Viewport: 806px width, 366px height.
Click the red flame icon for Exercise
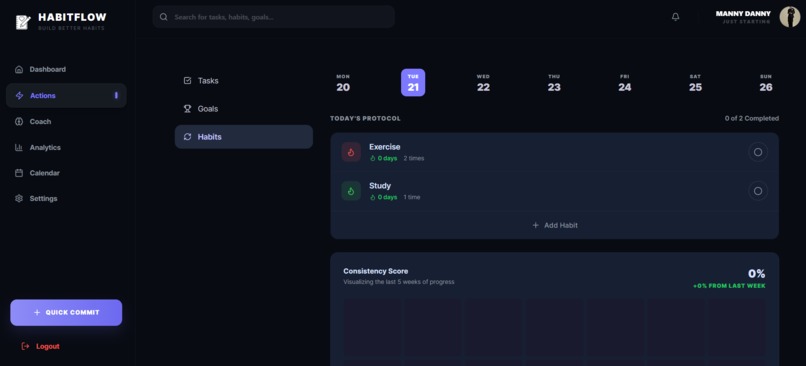[x=351, y=152]
